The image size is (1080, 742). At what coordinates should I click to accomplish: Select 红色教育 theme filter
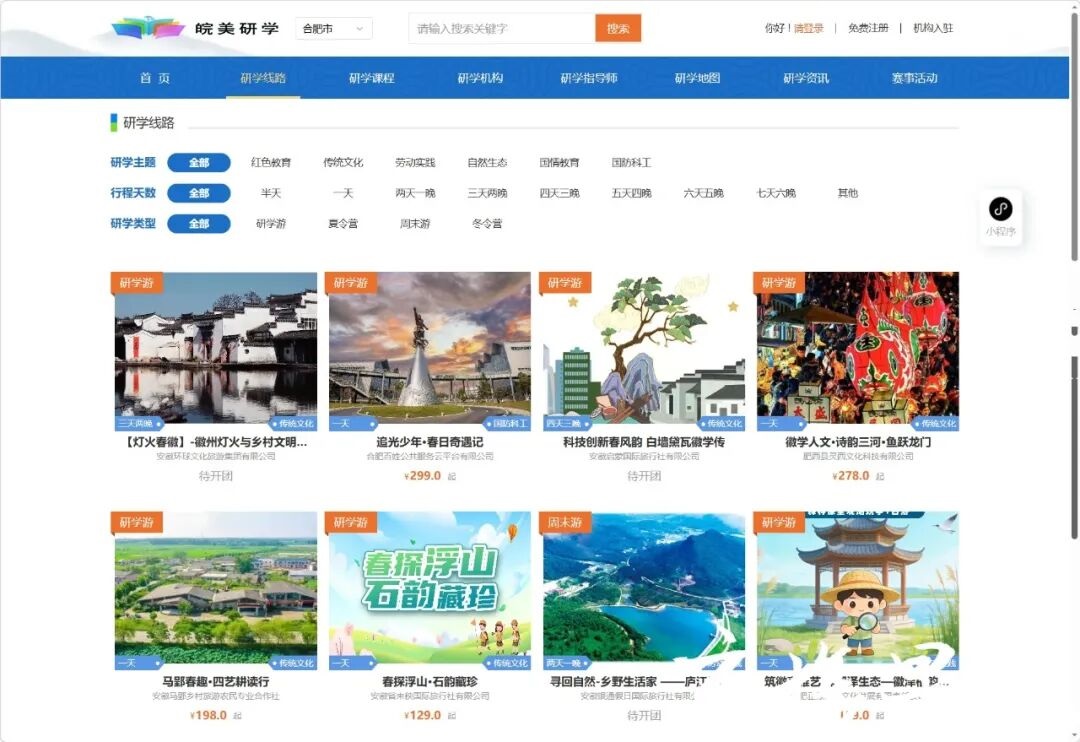(271, 163)
